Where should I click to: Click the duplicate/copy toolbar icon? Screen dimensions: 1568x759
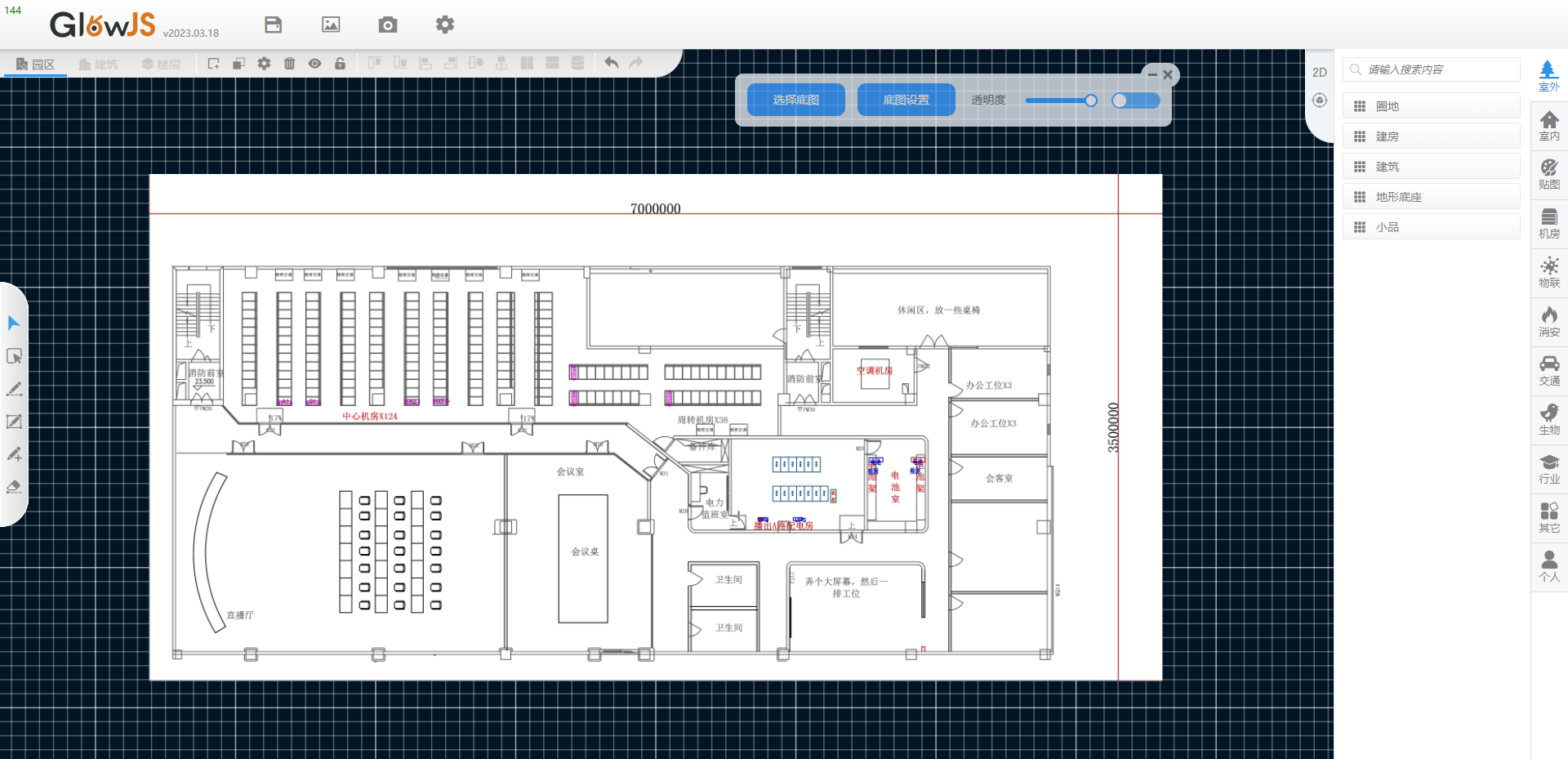click(x=239, y=63)
